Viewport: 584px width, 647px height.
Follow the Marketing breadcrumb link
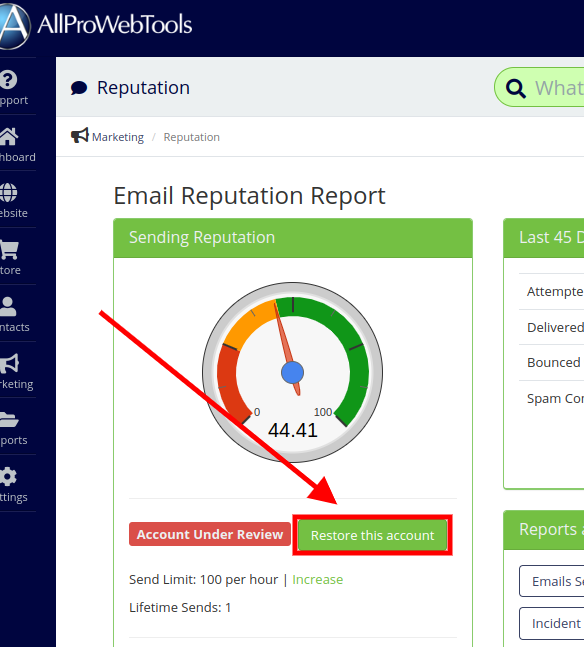(x=118, y=137)
